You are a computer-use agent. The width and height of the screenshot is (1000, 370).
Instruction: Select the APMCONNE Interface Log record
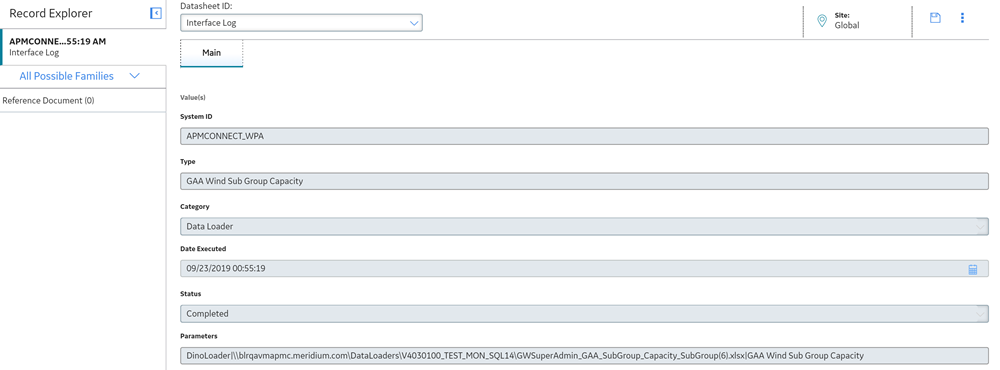coord(83,47)
